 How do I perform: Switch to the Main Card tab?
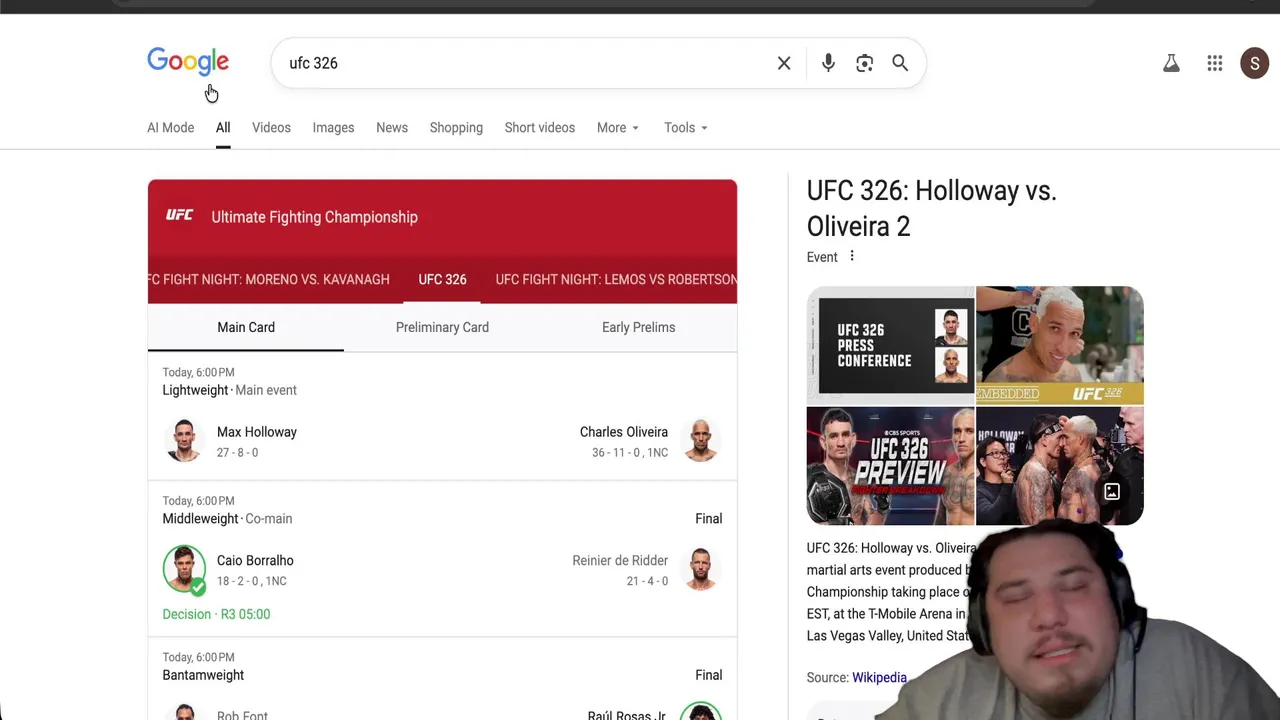pos(246,327)
